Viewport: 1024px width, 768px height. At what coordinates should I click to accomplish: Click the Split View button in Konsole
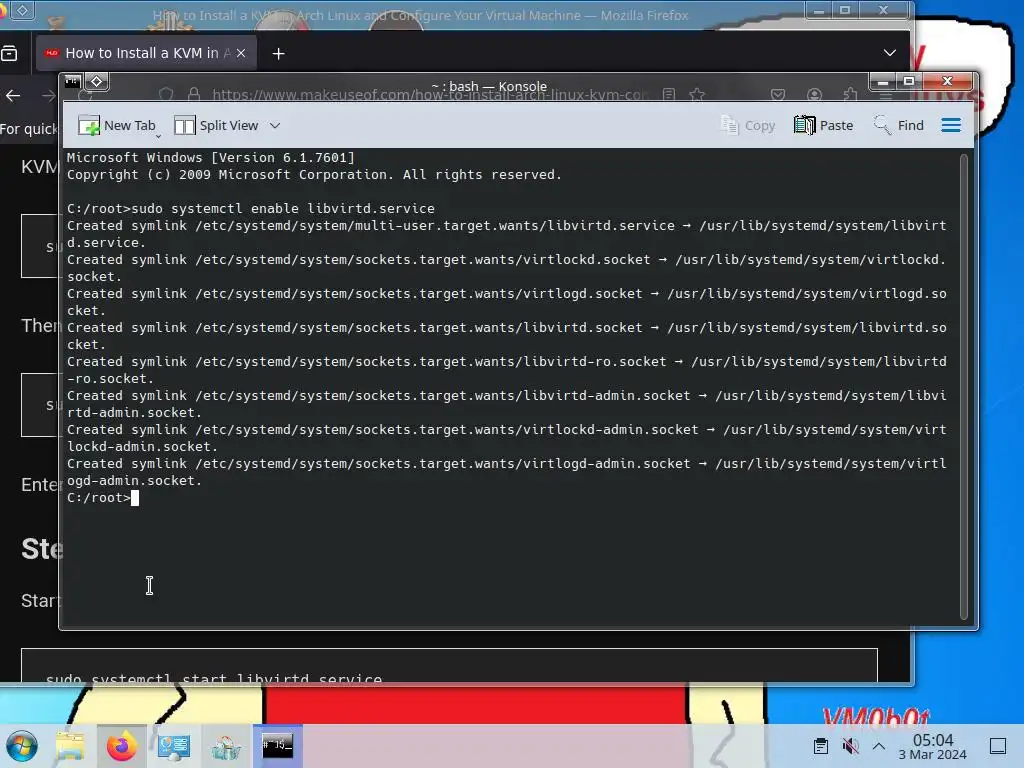(x=216, y=125)
